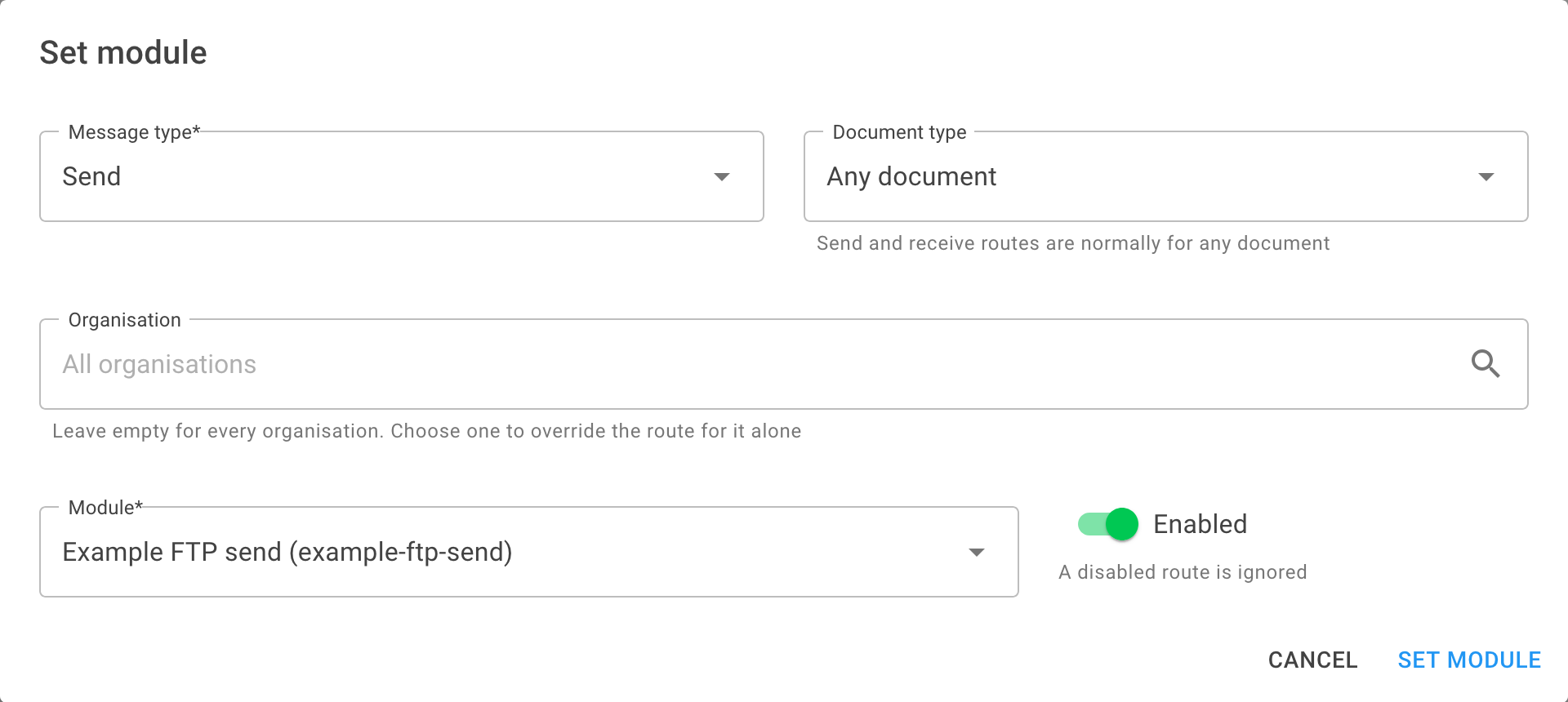Click the 'A disabled route is ignored' hint
This screenshot has width=1568, height=702.
tap(1183, 572)
